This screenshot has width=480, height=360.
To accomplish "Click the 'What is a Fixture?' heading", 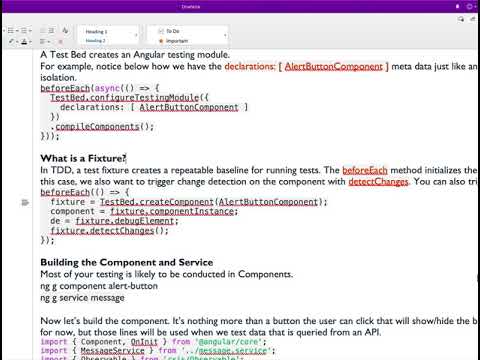I will tap(83, 158).
